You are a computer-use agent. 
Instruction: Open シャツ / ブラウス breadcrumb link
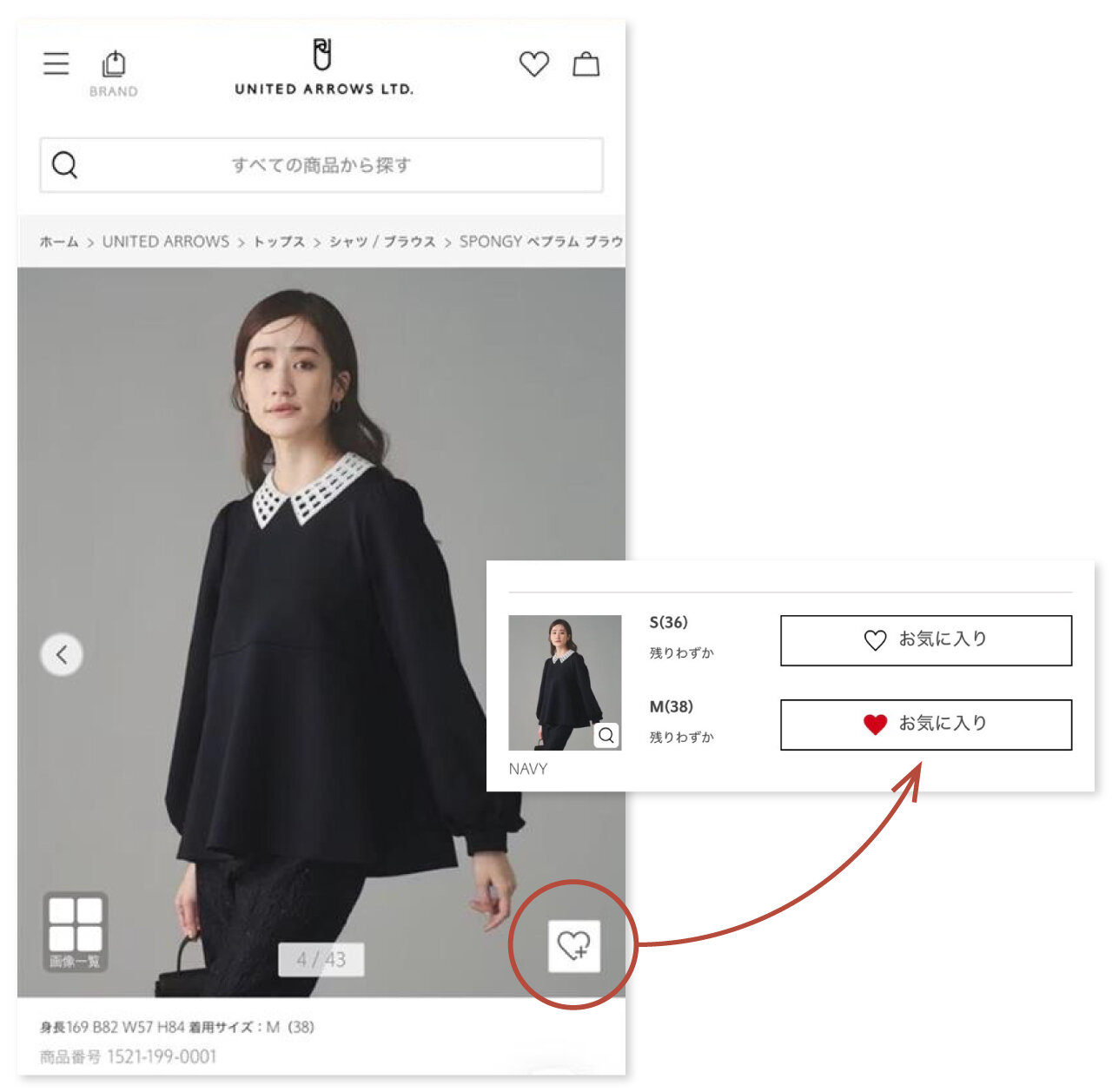tap(382, 242)
